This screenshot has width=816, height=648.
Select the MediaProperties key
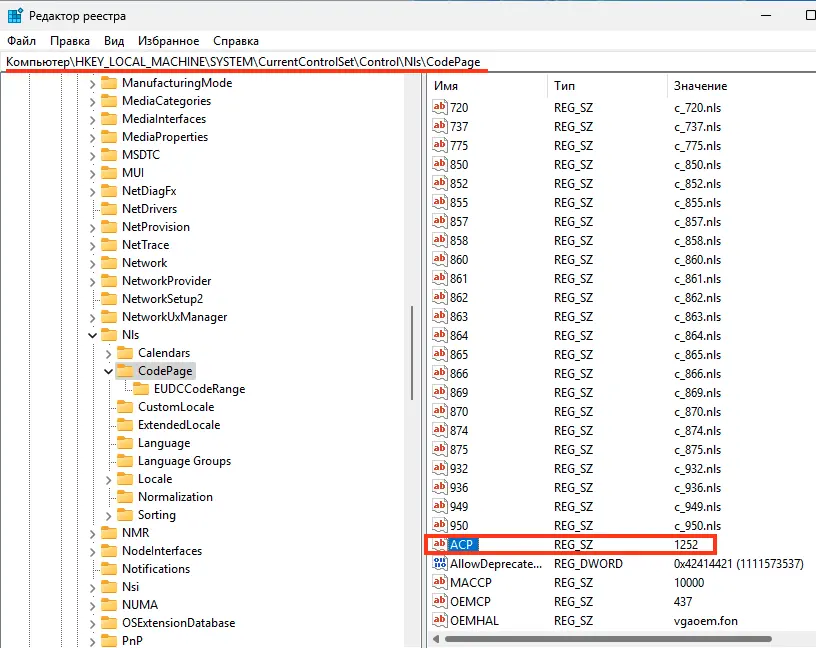(x=165, y=137)
